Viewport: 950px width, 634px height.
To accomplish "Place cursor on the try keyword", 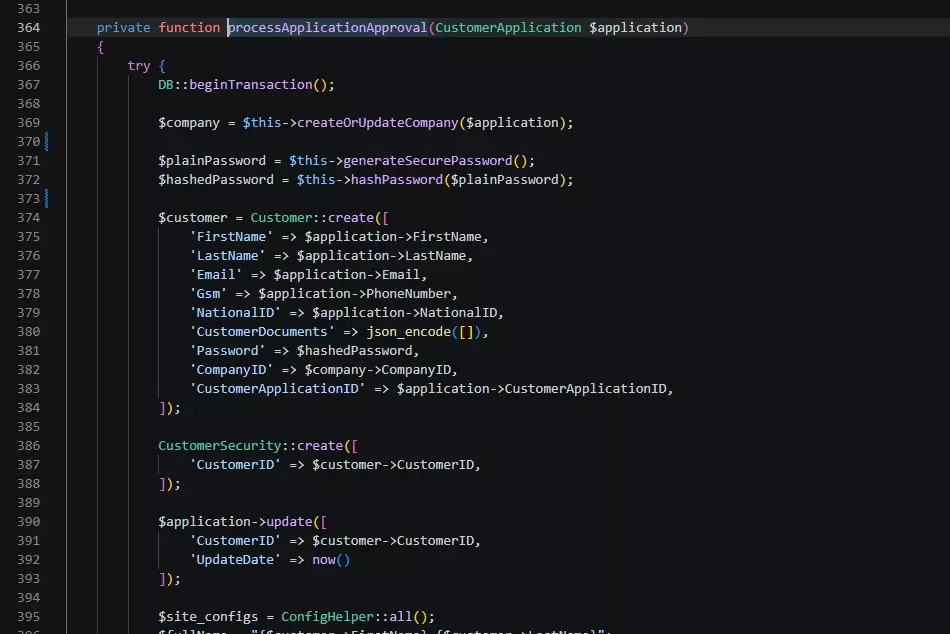I will (x=139, y=65).
